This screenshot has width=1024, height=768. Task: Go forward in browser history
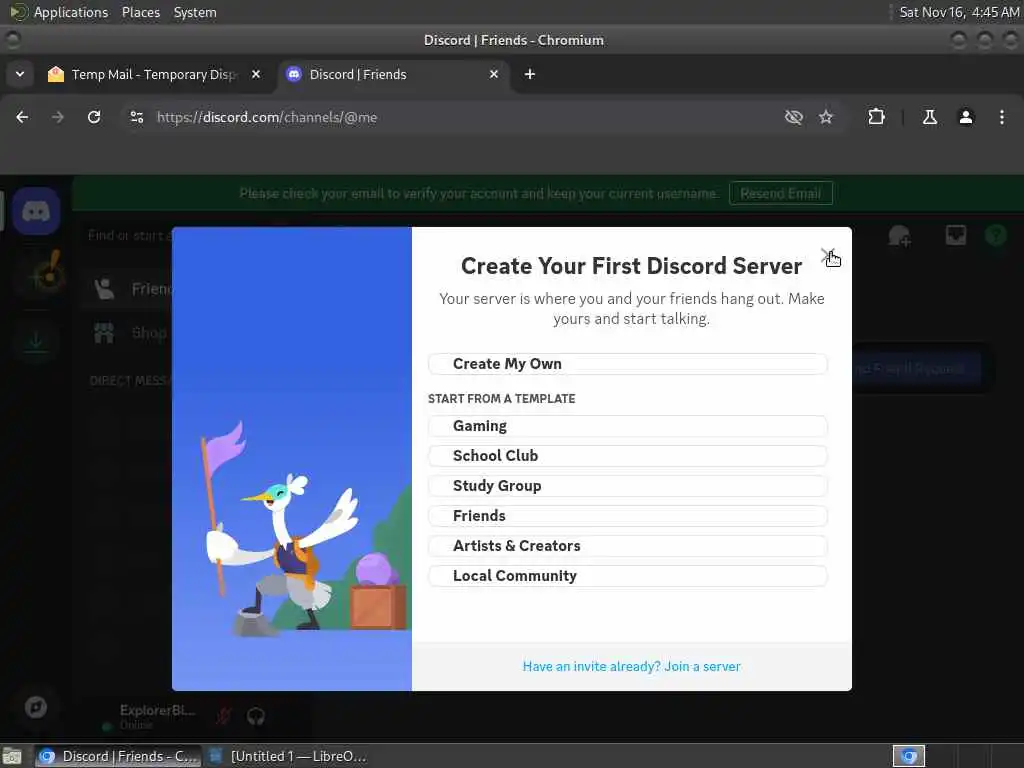pyautogui.click(x=58, y=118)
